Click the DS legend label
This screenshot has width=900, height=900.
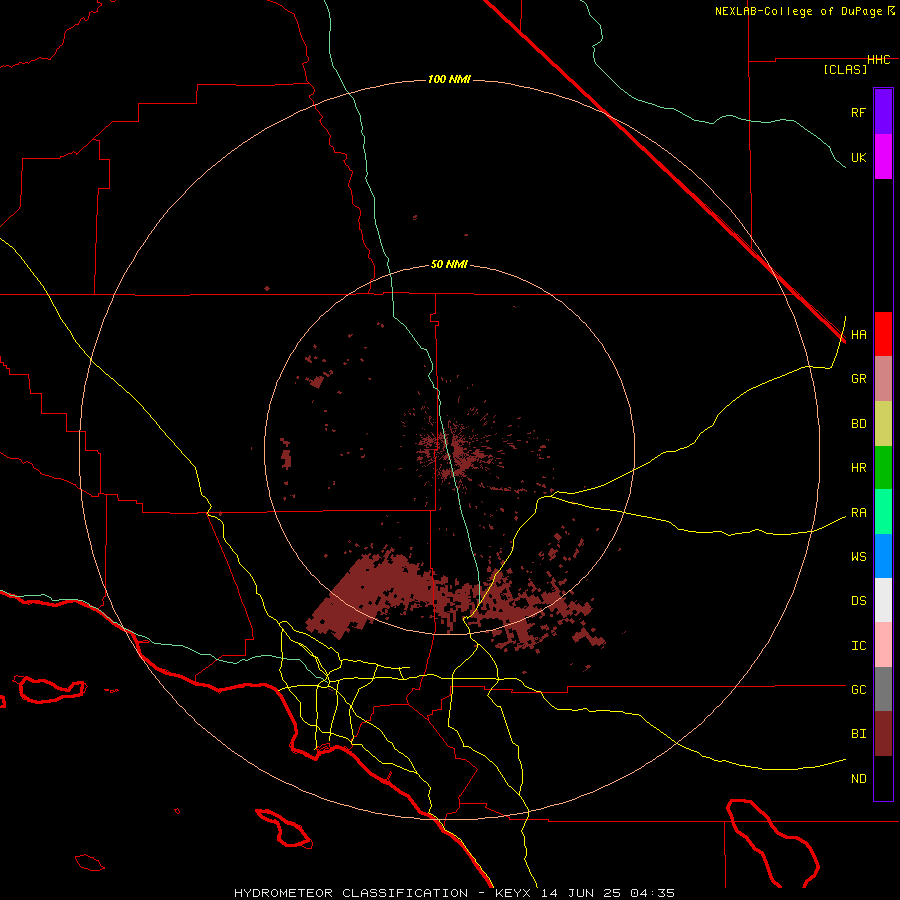tap(859, 600)
